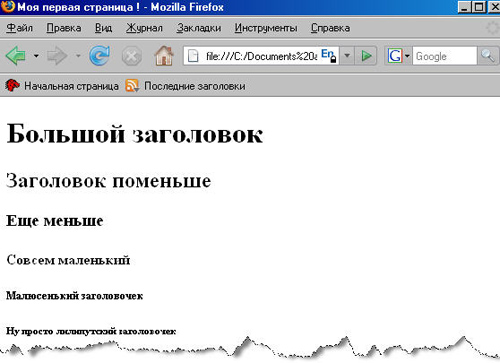
Task: Open the Закладки menu
Action: (x=199, y=28)
